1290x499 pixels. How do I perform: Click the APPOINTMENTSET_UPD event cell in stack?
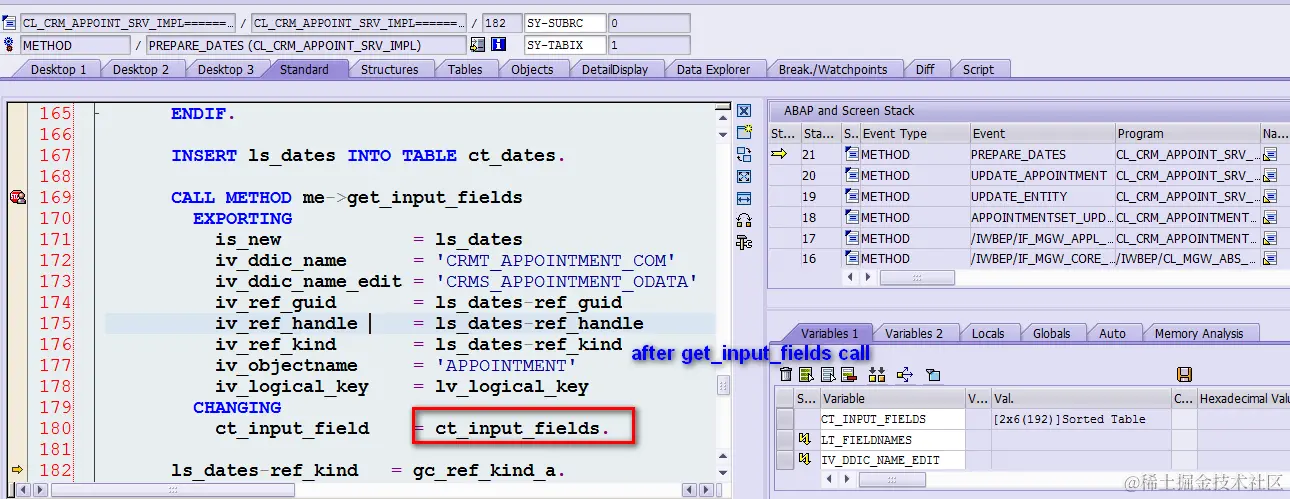tap(1041, 217)
